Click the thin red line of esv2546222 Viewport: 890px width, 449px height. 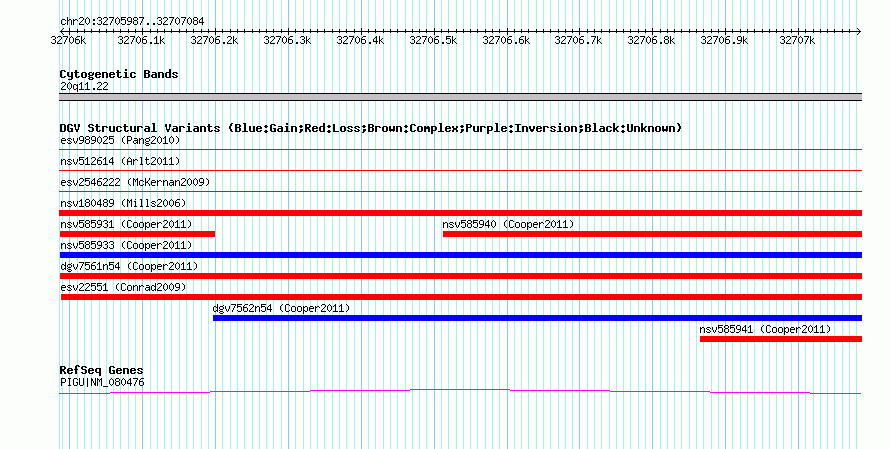click(461, 191)
